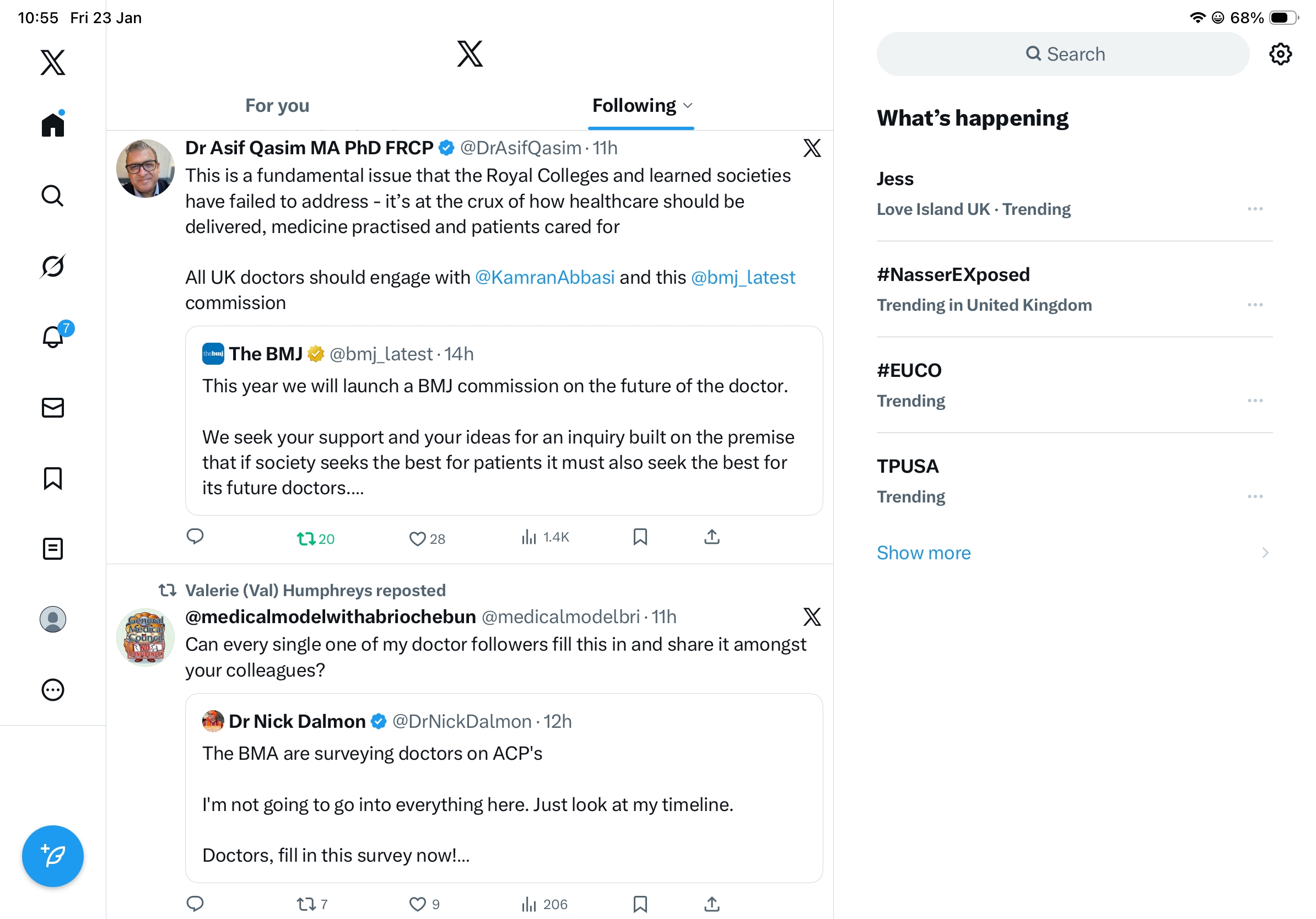
Task: Open the sidebar search magnifier icon
Action: pos(53,196)
